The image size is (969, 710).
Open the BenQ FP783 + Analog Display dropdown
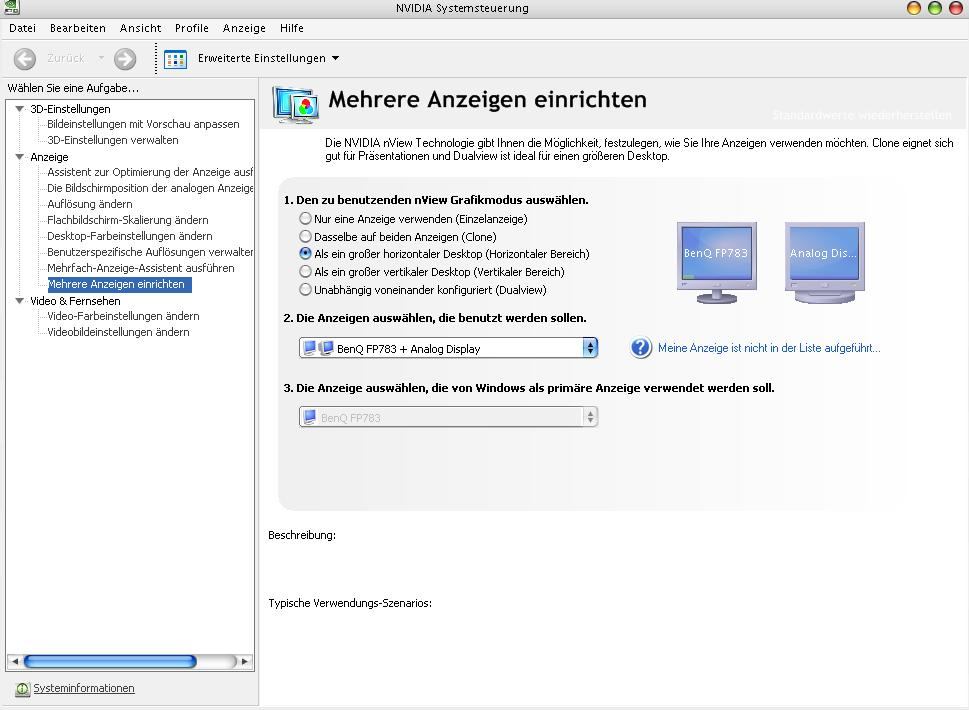coord(449,348)
